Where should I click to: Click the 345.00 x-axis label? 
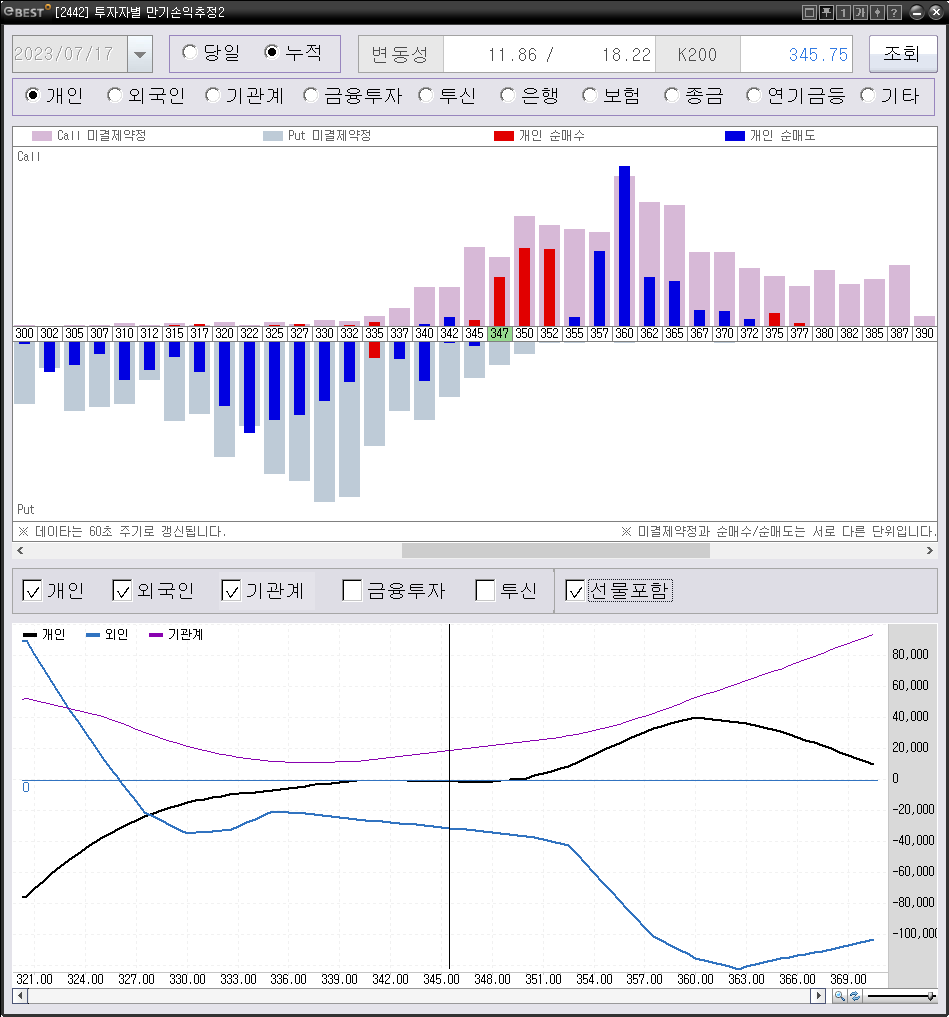point(441,979)
